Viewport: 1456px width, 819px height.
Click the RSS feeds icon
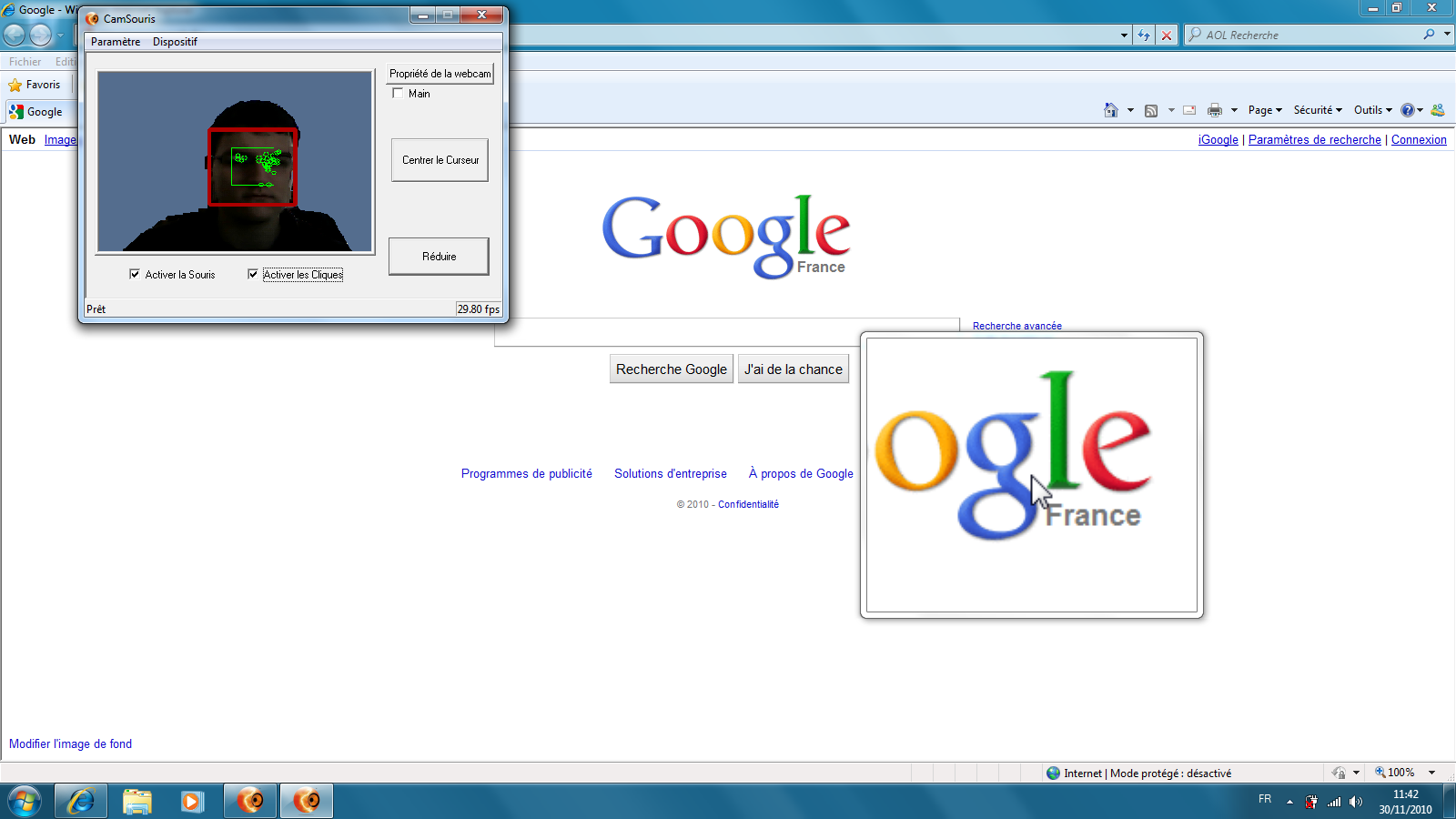pyautogui.click(x=1151, y=110)
